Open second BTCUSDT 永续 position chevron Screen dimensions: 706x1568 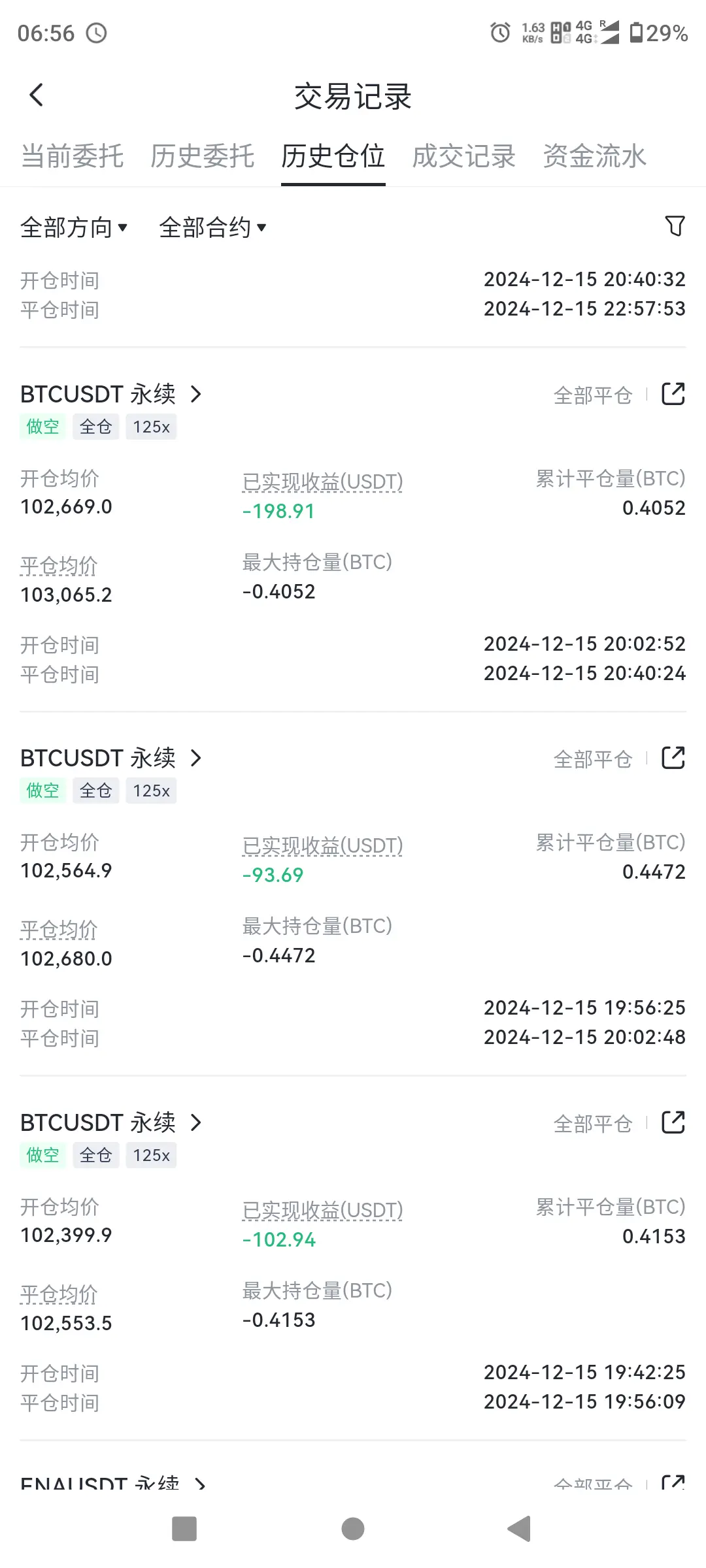(x=195, y=758)
